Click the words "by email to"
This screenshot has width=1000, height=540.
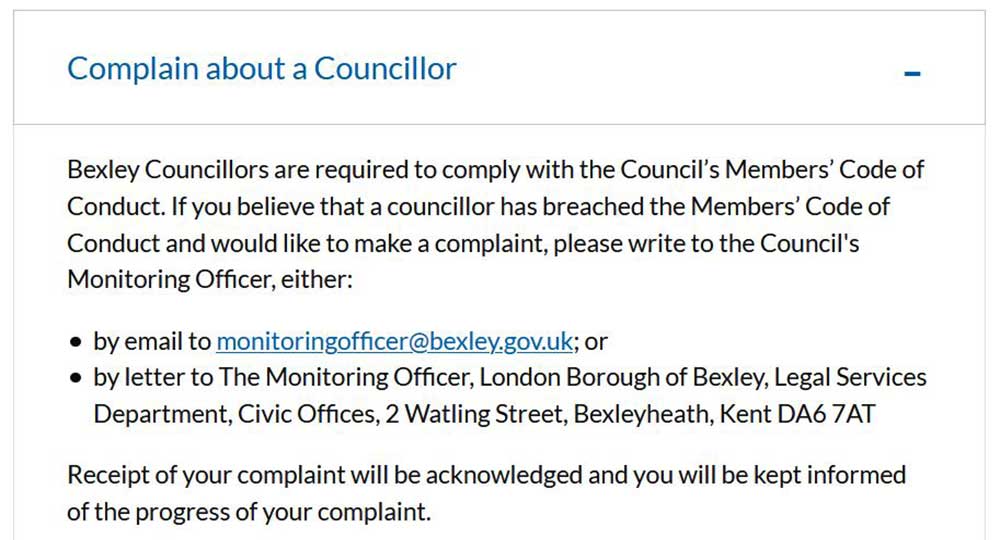pos(152,341)
